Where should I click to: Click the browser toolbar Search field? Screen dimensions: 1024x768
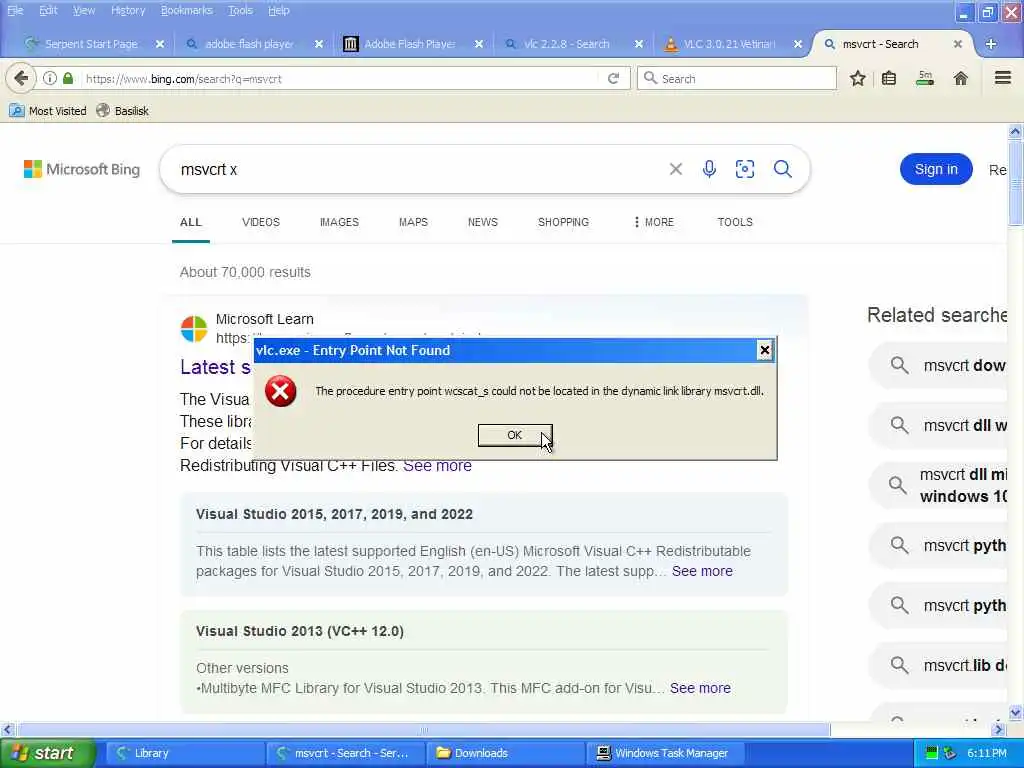point(737,78)
